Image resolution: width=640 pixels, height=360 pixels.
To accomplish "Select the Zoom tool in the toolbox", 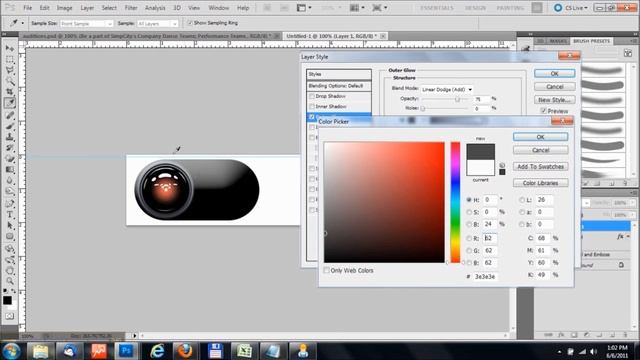I will click(x=9, y=281).
